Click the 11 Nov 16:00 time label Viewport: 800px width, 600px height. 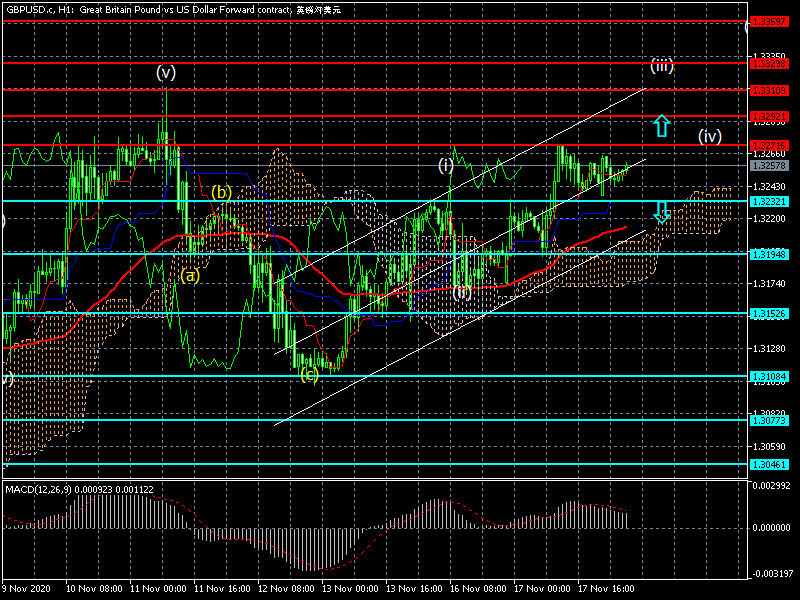tap(222, 588)
